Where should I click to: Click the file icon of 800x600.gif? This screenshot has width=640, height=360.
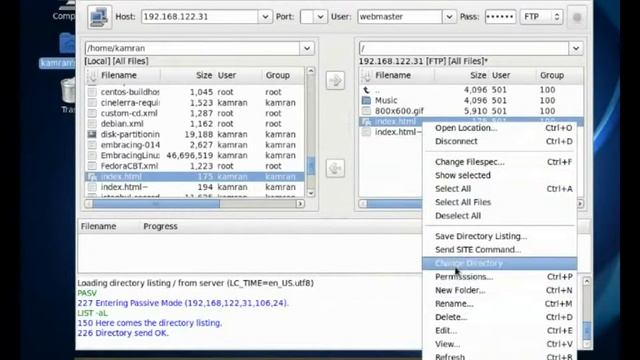pos(366,111)
